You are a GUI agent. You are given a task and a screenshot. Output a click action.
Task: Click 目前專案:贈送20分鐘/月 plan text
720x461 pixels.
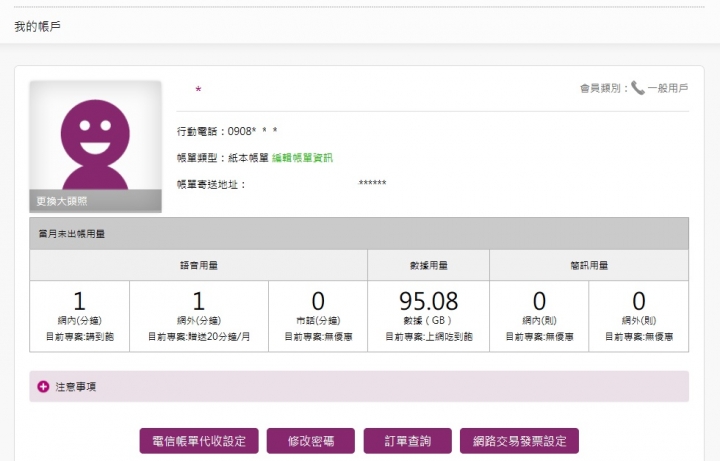click(199, 337)
